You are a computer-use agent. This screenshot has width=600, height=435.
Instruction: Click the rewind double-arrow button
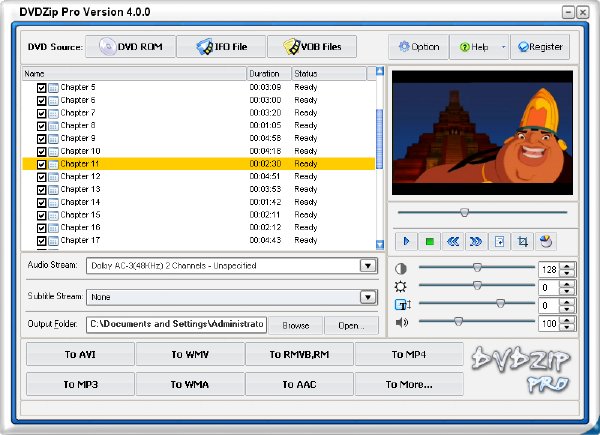point(453,241)
